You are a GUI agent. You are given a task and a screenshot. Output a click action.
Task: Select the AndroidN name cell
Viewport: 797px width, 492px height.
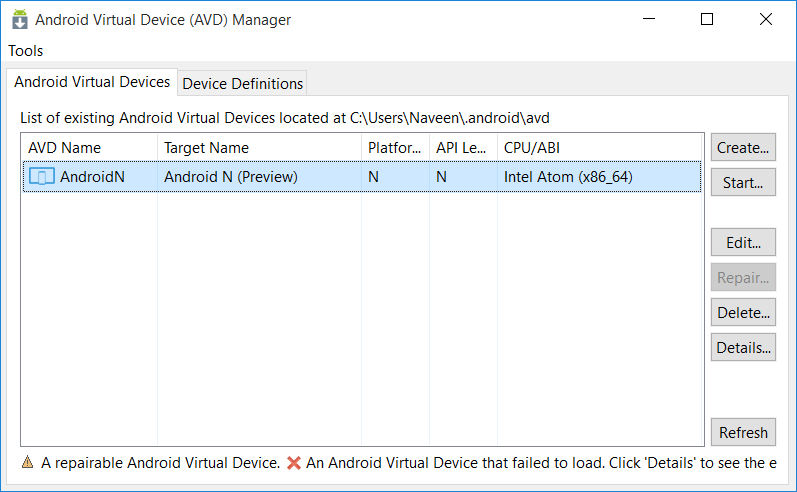click(x=92, y=177)
